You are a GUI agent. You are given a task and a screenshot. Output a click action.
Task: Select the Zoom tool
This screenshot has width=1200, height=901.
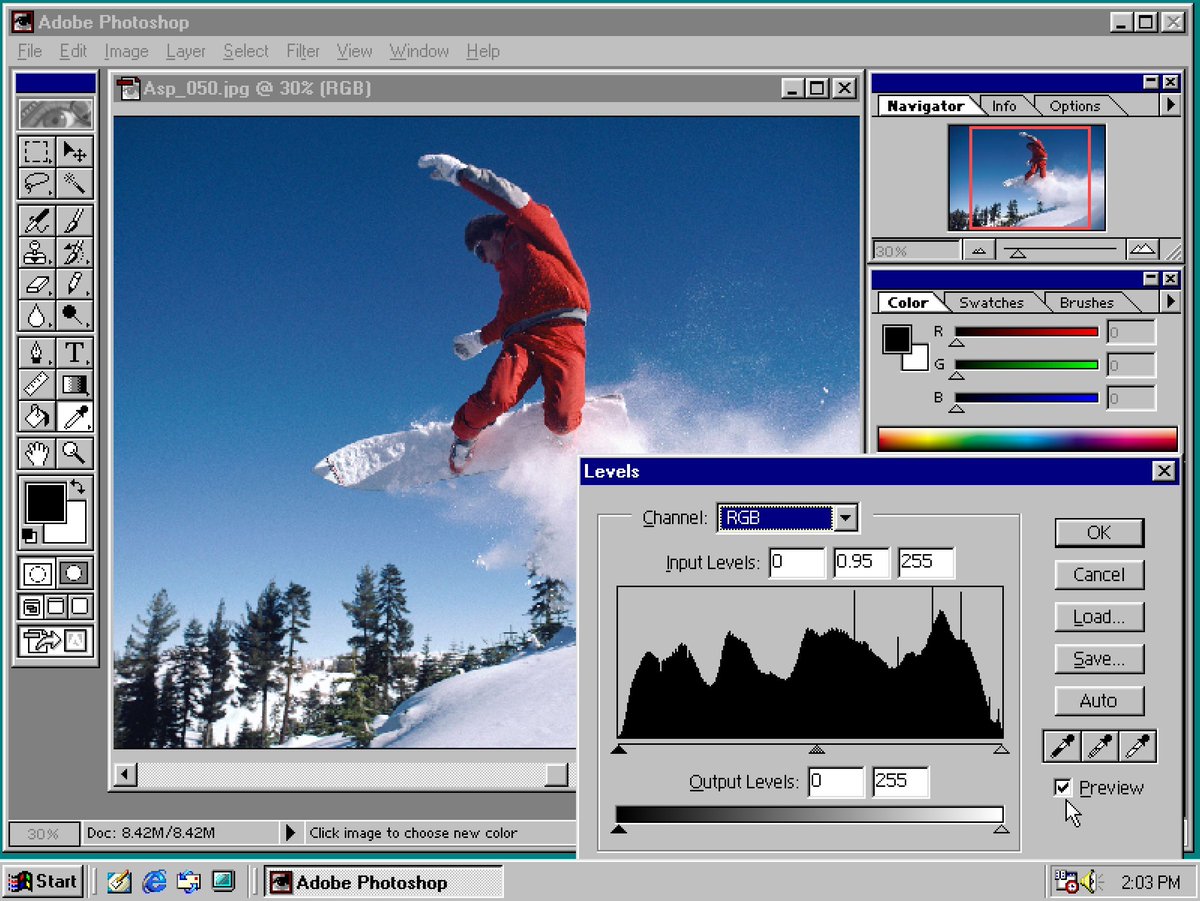point(75,453)
